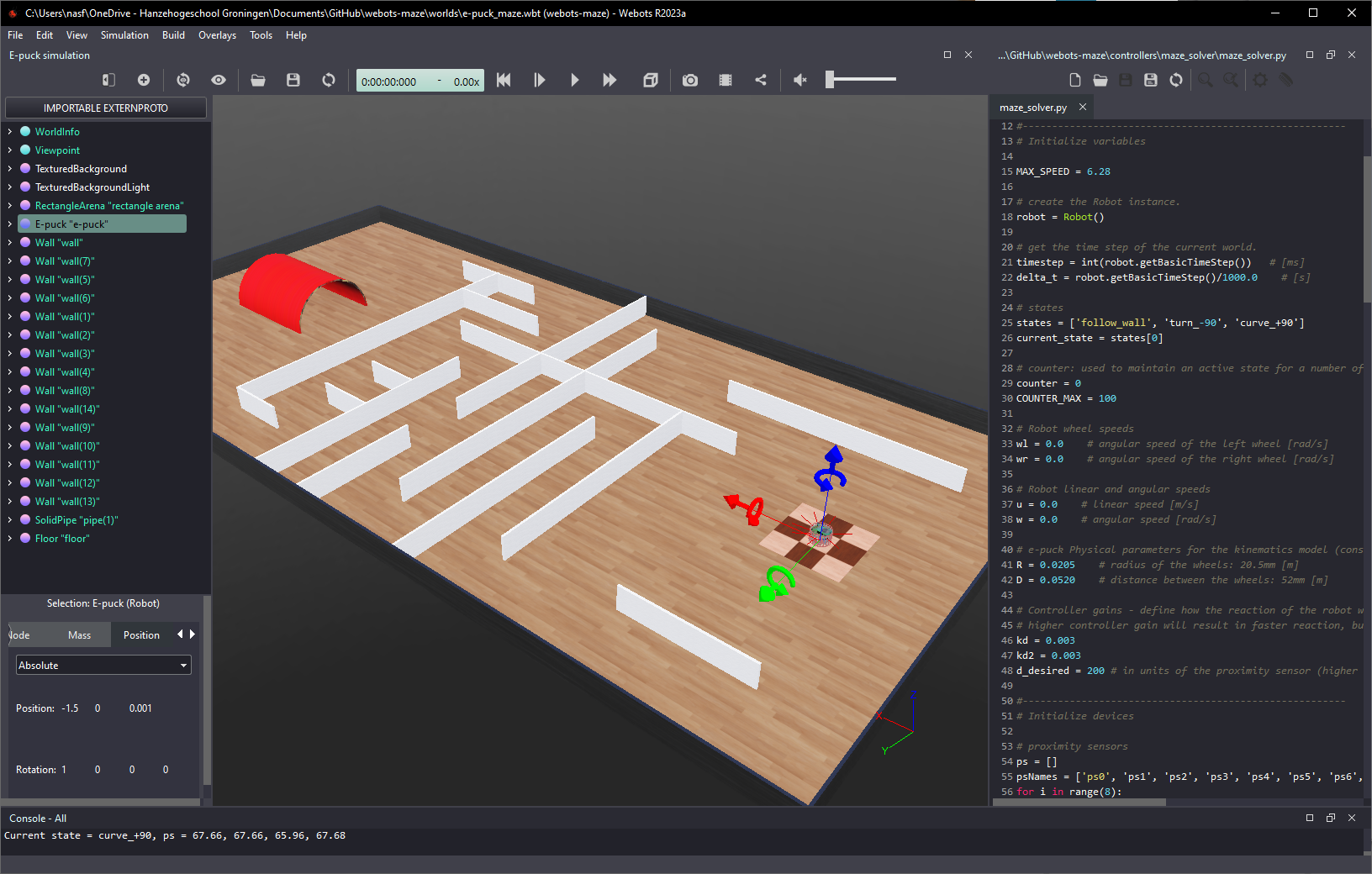Open the Build menu
The image size is (1372, 874).
(x=173, y=35)
